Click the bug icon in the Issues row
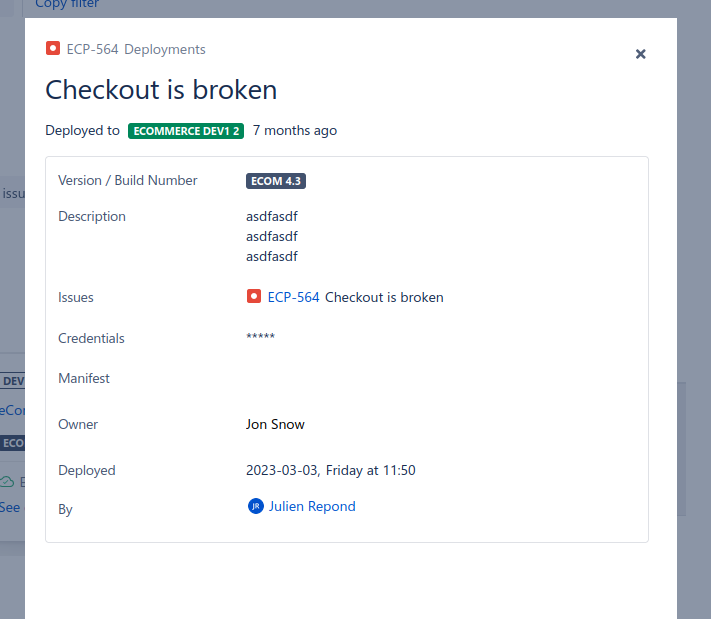The width and height of the screenshot is (711, 619). coord(254,297)
